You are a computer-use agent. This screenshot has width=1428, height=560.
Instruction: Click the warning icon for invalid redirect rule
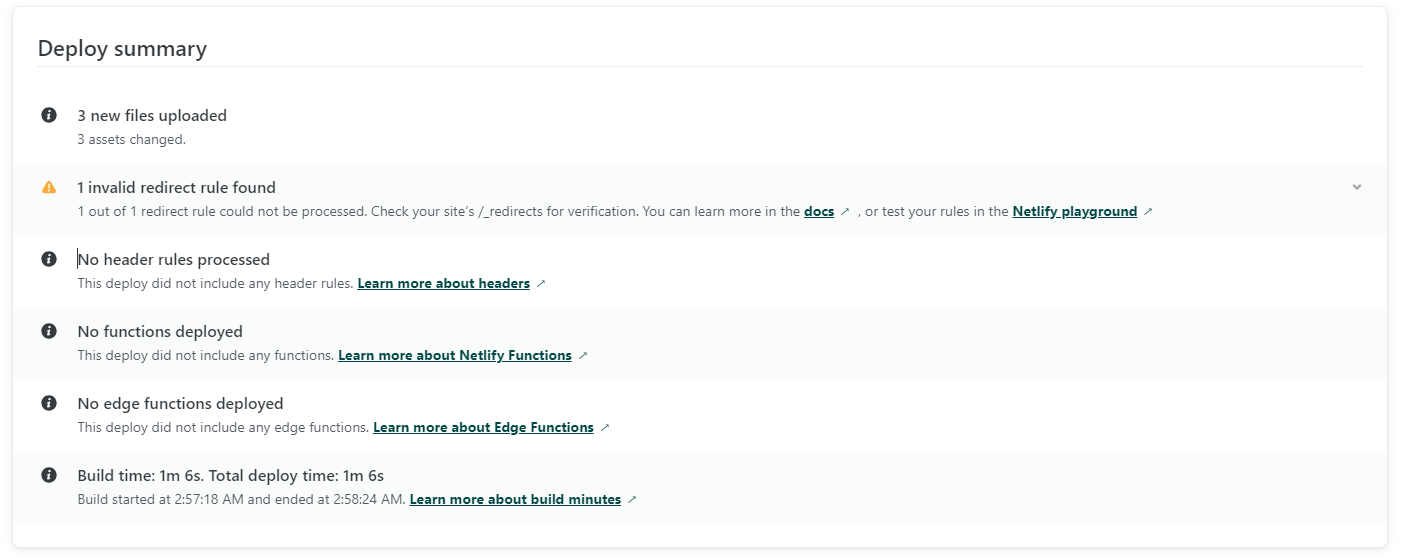tap(49, 187)
